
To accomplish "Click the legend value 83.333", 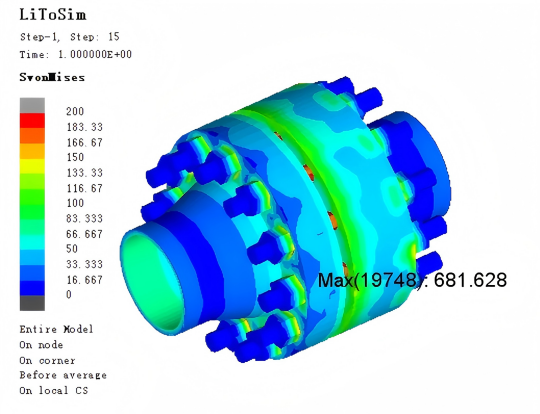I will [x=85, y=218].
